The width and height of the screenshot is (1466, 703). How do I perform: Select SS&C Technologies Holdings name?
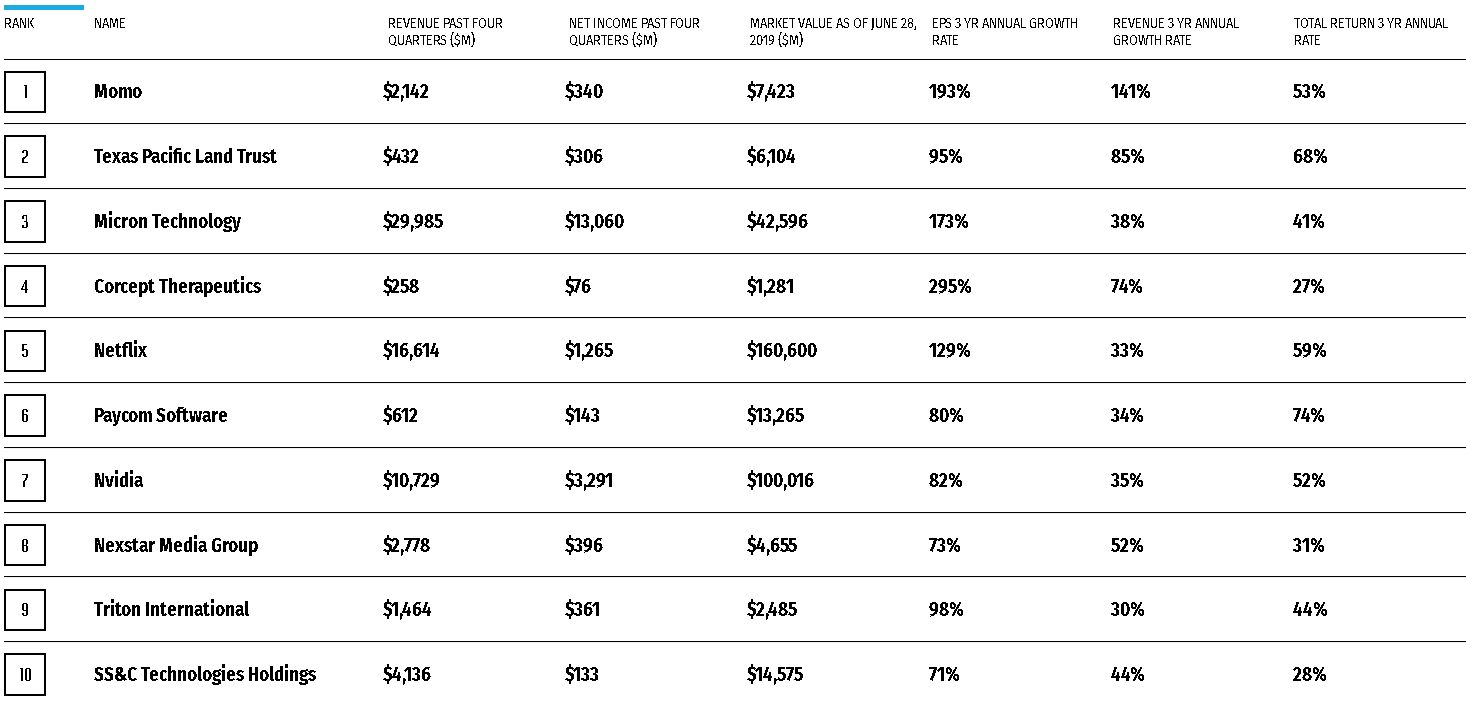[205, 675]
